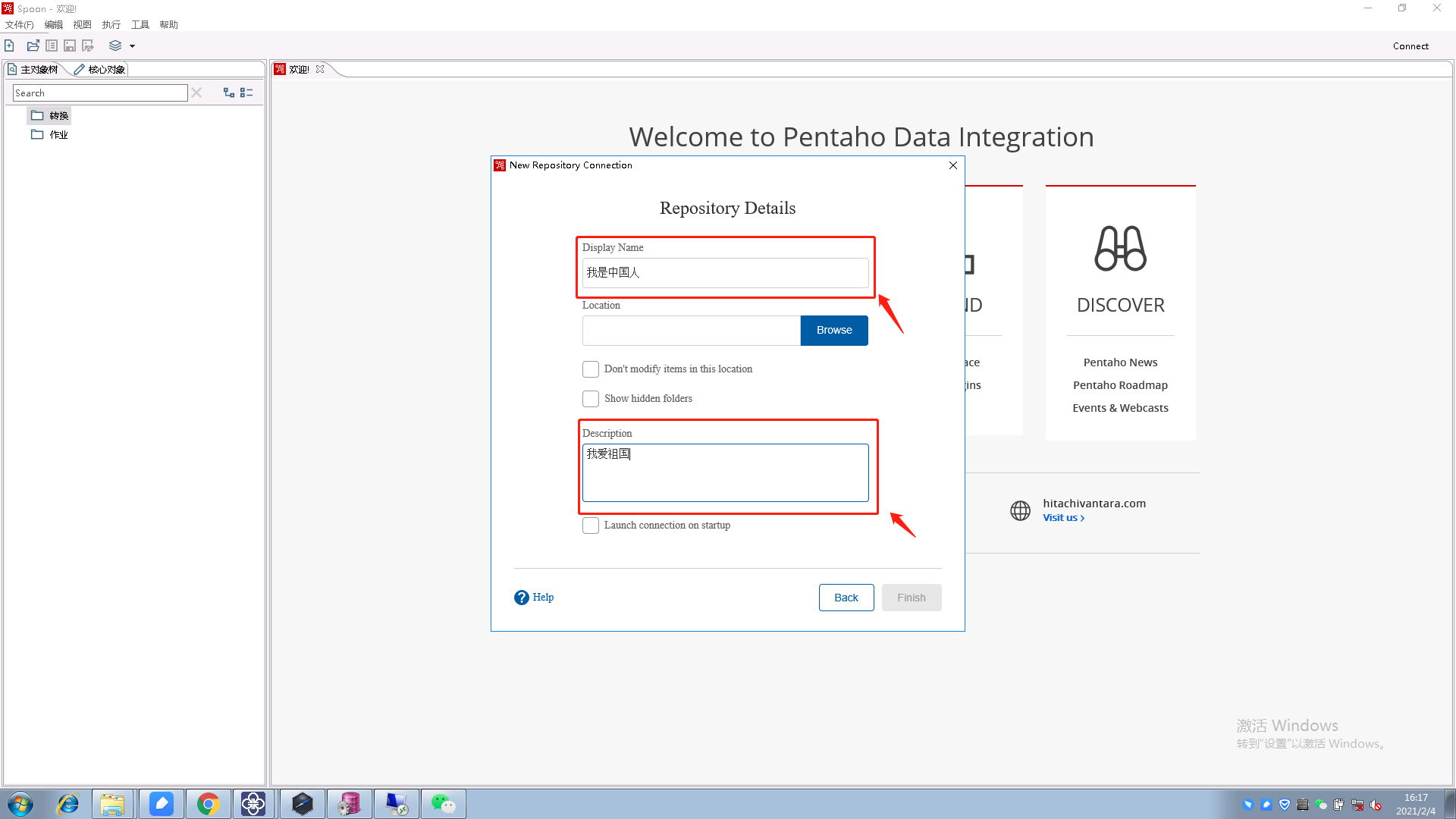Select the 作业 folder in tree
This screenshot has height=819, width=1456.
[58, 134]
